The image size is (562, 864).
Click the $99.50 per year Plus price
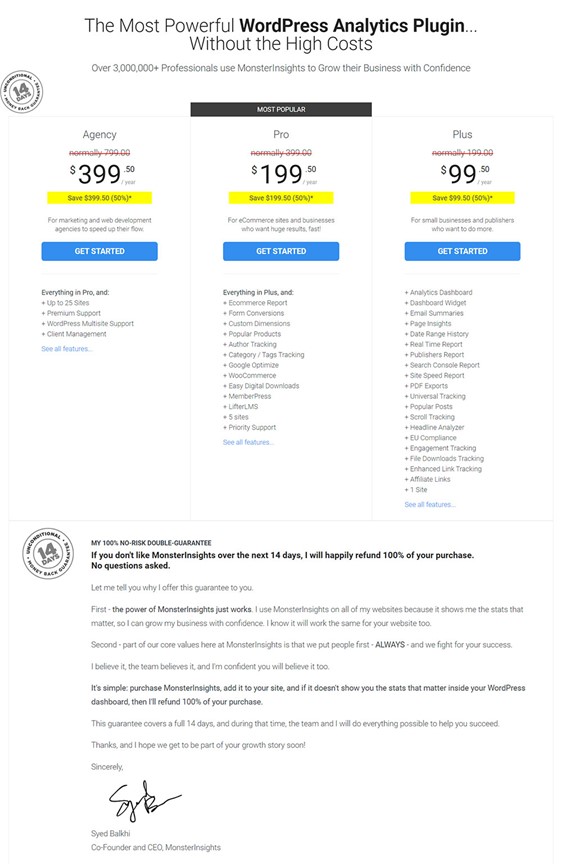466,174
